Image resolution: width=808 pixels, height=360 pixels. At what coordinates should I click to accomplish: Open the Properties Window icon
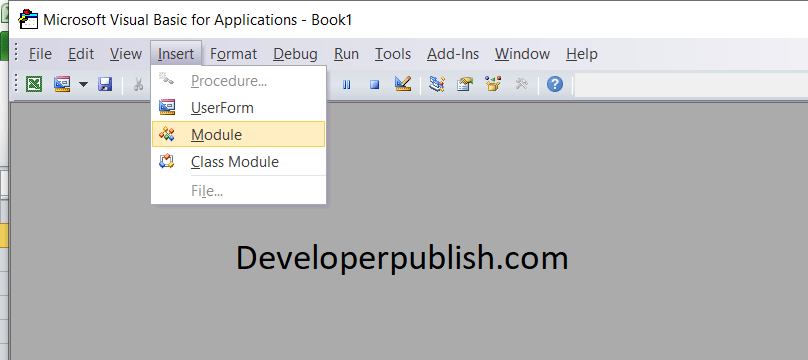[x=465, y=84]
